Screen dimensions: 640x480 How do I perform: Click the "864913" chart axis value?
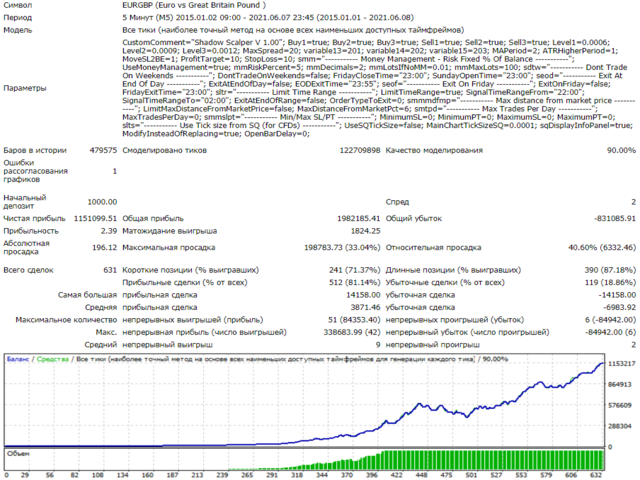(x=620, y=384)
